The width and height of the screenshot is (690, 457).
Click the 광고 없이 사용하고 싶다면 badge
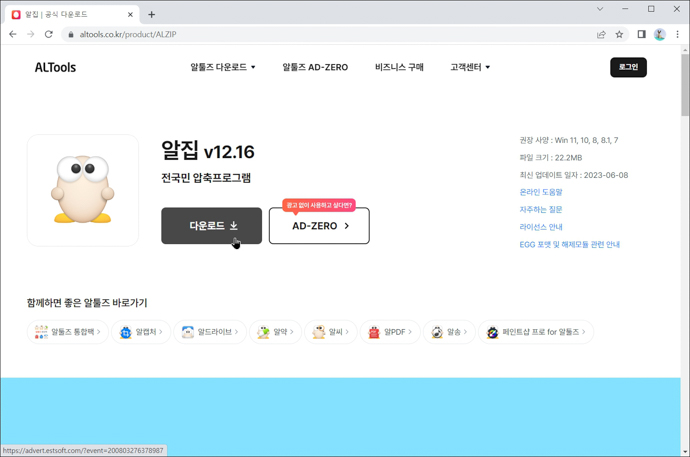click(x=319, y=205)
